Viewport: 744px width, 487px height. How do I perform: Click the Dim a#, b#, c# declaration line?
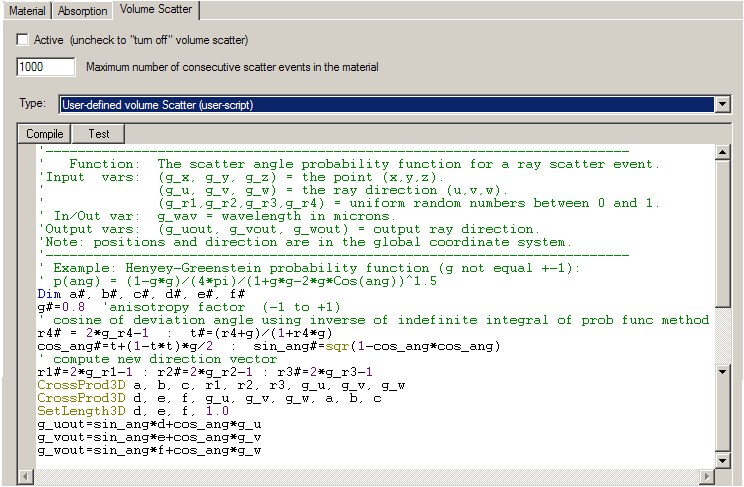tap(140, 294)
